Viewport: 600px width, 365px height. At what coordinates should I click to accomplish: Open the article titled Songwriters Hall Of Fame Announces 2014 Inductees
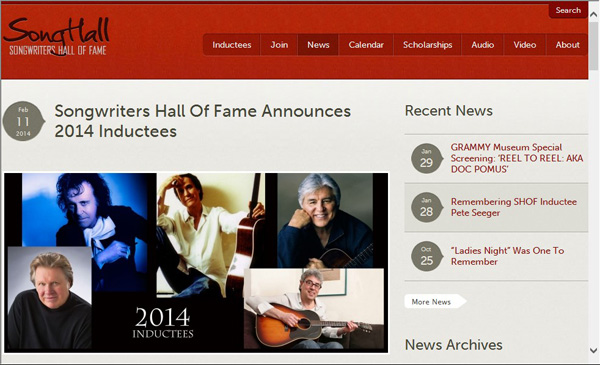pos(202,121)
